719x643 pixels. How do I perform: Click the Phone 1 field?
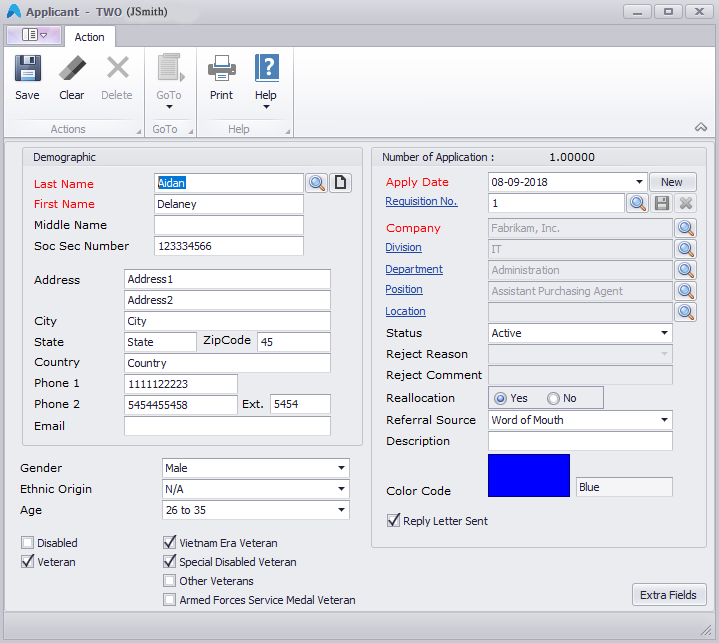pyautogui.click(x=181, y=384)
